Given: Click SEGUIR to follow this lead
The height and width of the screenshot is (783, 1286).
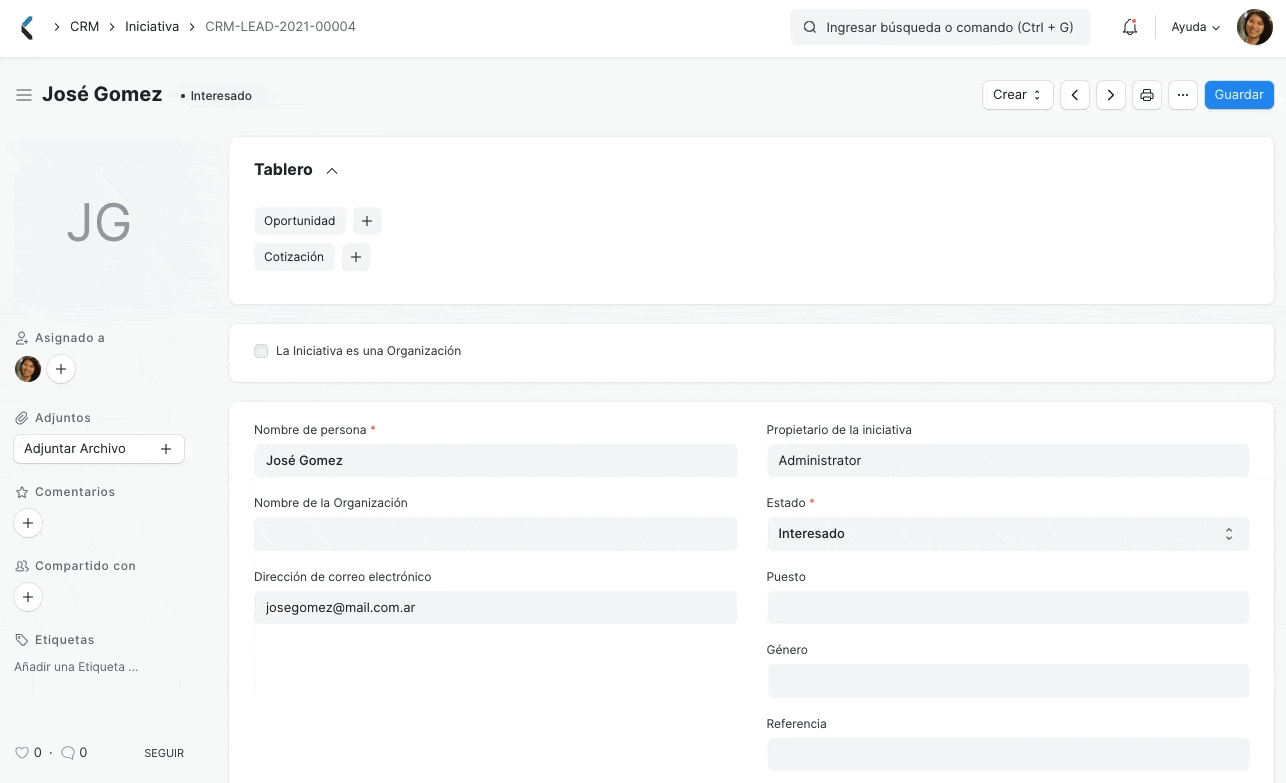Looking at the screenshot, I should pos(164,752).
